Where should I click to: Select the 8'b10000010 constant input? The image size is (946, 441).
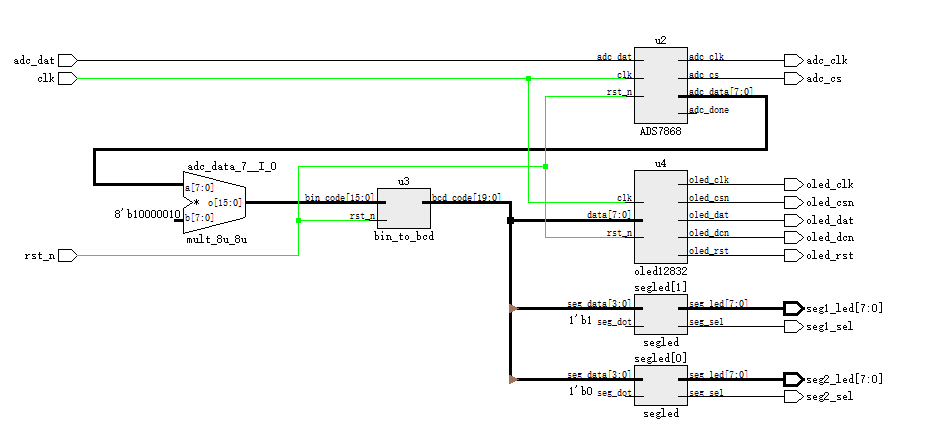coord(147,214)
